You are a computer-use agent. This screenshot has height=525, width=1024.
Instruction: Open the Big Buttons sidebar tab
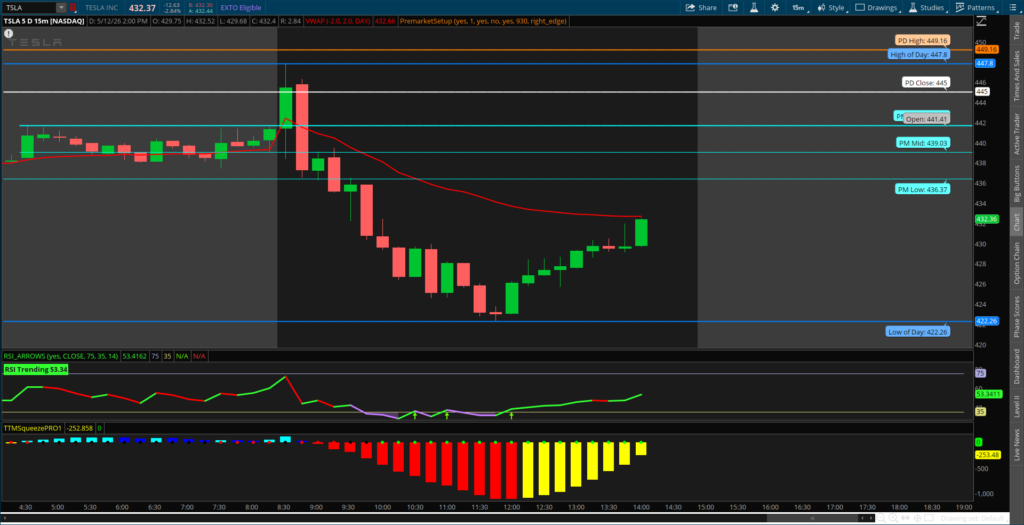point(1016,183)
